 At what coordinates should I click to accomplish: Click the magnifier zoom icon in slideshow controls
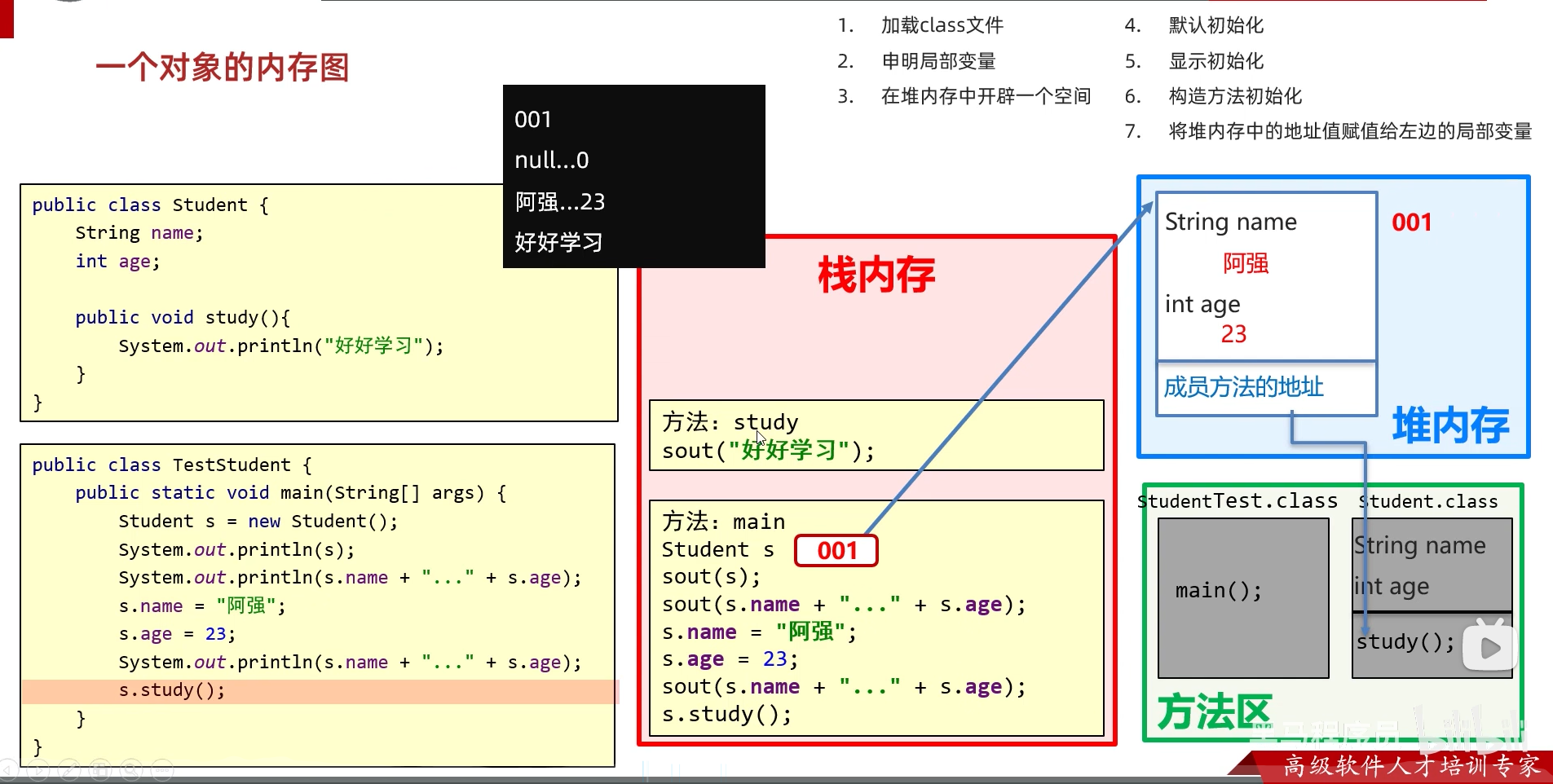click(x=131, y=769)
